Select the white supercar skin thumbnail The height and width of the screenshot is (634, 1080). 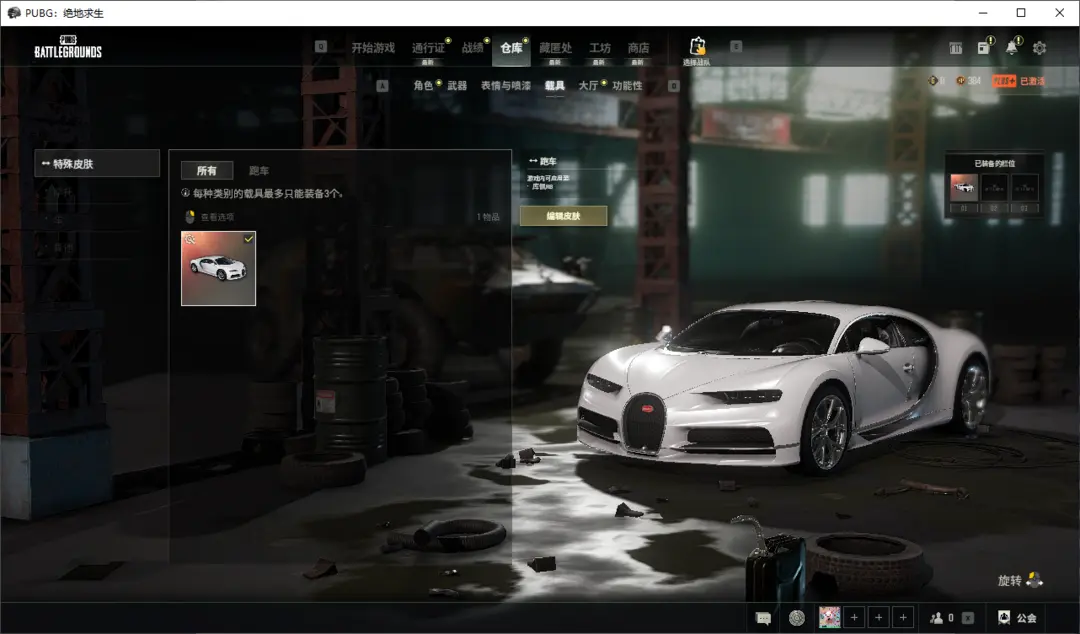pyautogui.click(x=218, y=268)
